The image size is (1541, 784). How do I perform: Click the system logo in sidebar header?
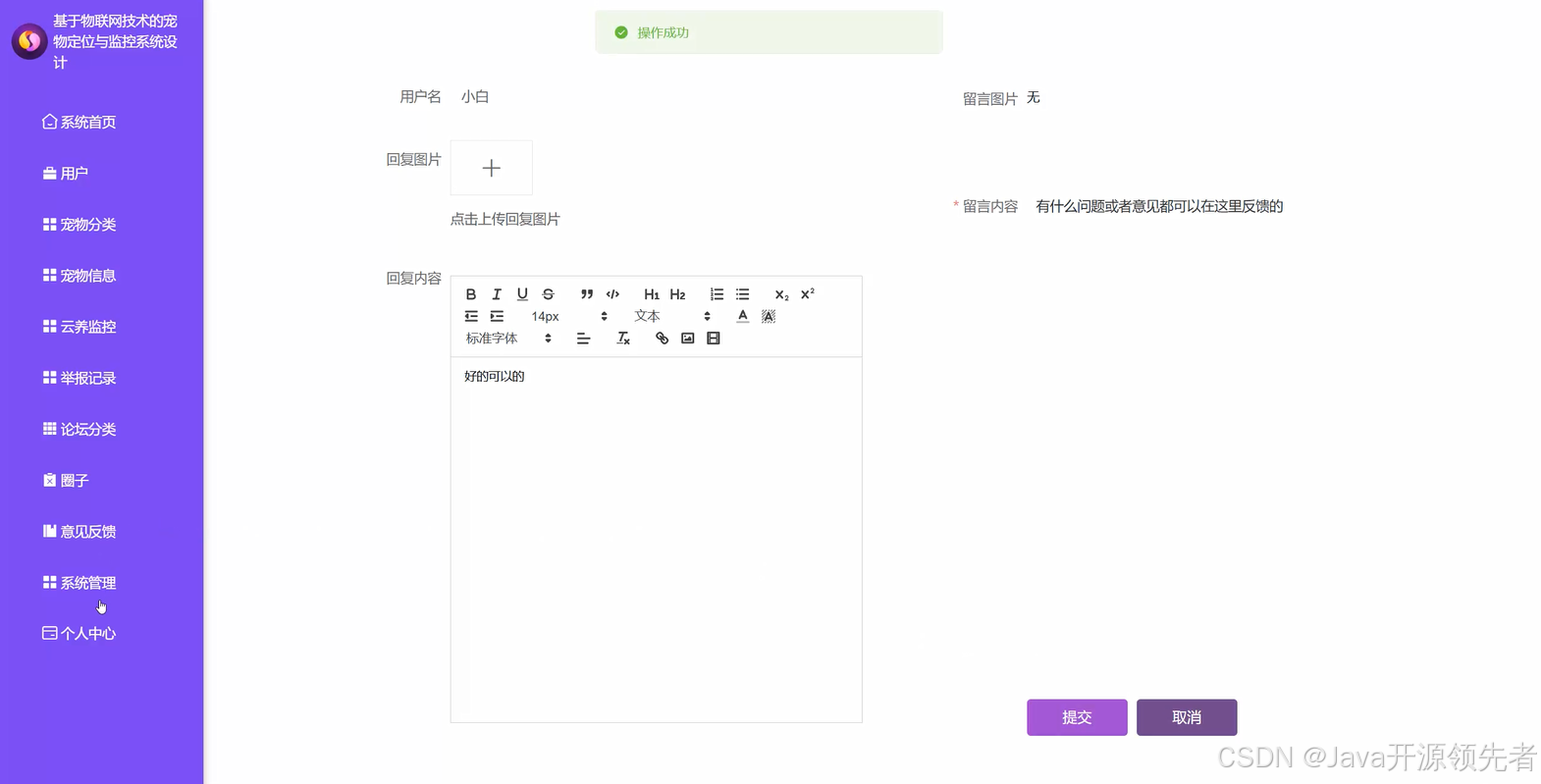pyautogui.click(x=29, y=41)
